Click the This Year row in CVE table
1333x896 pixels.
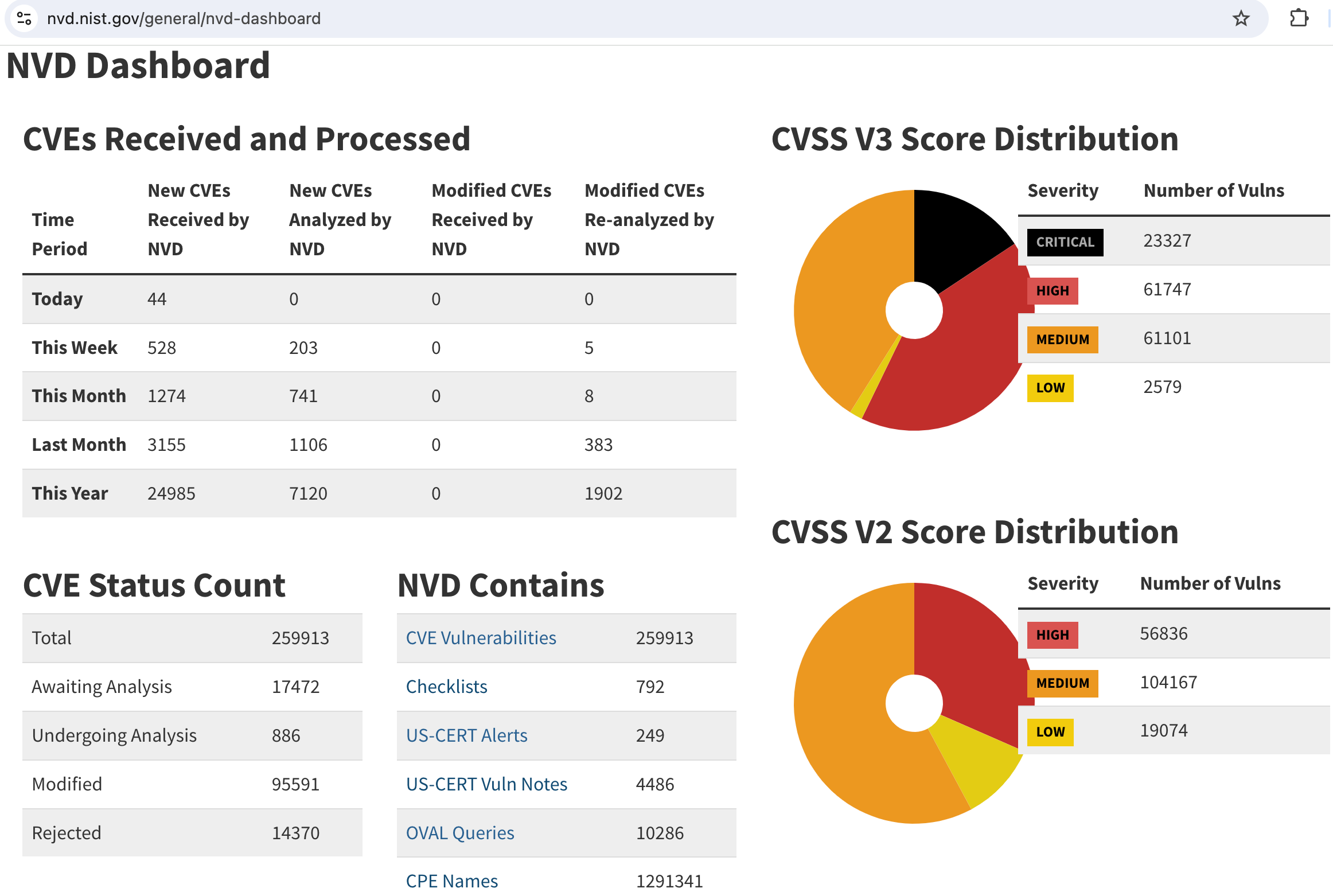[379, 493]
